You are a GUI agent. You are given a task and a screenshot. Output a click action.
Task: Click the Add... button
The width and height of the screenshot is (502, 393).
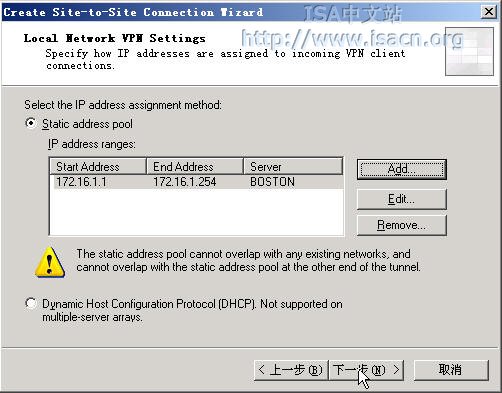coord(402,169)
